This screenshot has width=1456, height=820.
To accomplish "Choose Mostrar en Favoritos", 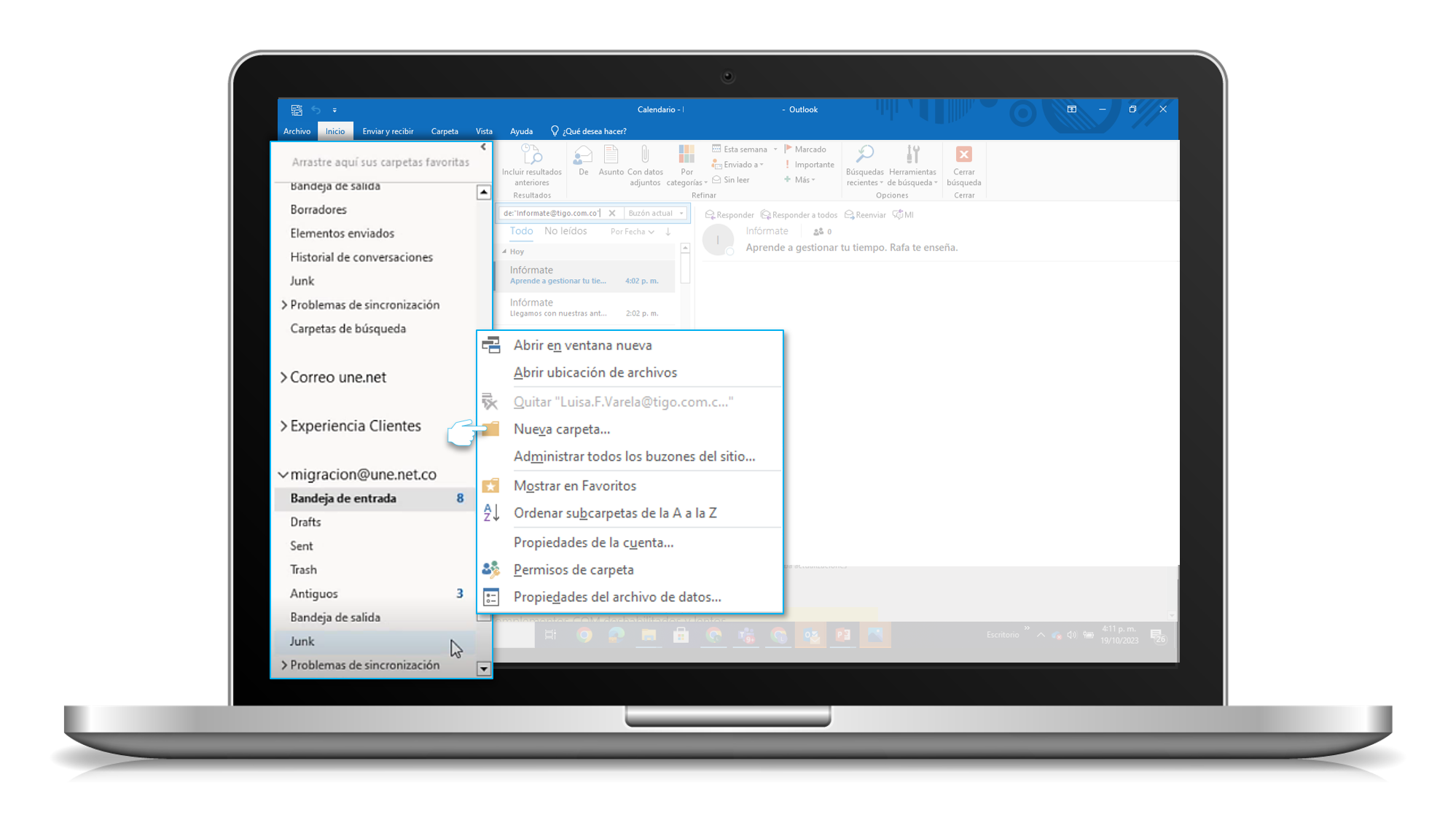I will coord(630,485).
